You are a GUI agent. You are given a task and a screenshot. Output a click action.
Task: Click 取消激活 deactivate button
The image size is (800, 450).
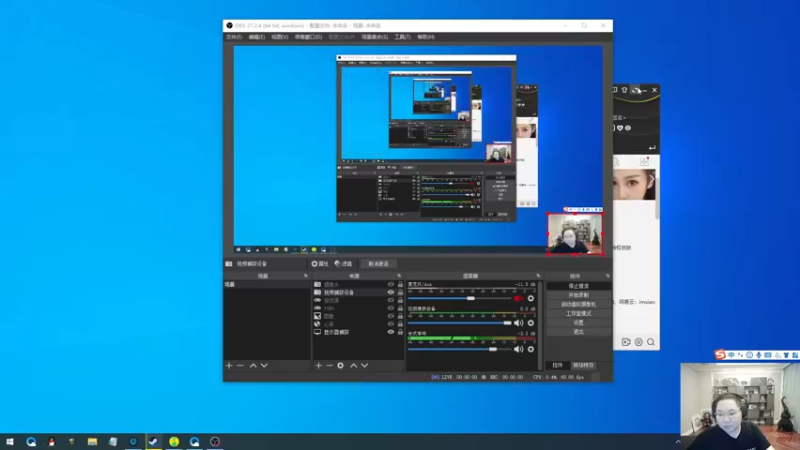tap(379, 264)
